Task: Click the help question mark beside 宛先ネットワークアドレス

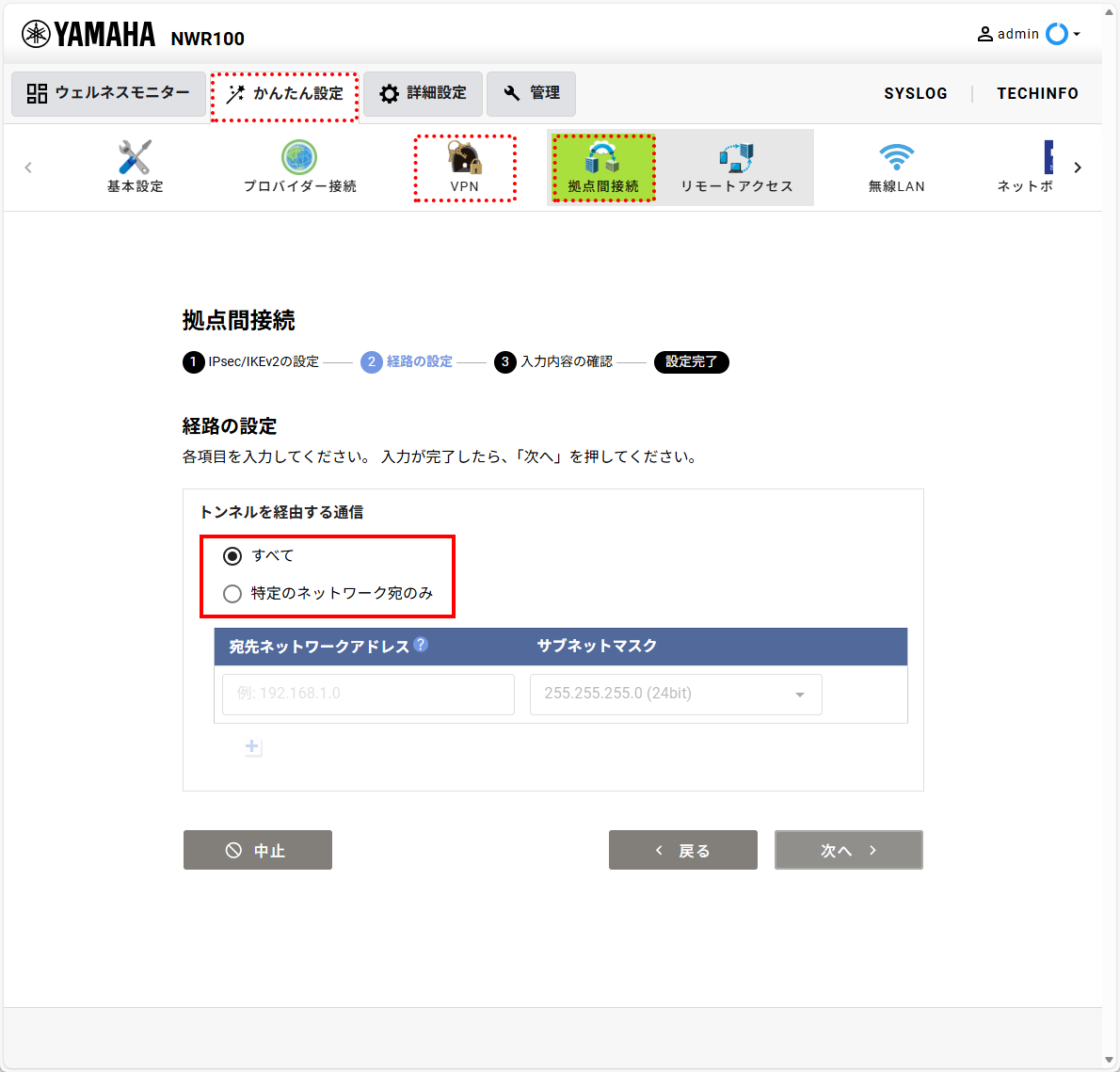Action: [421, 644]
